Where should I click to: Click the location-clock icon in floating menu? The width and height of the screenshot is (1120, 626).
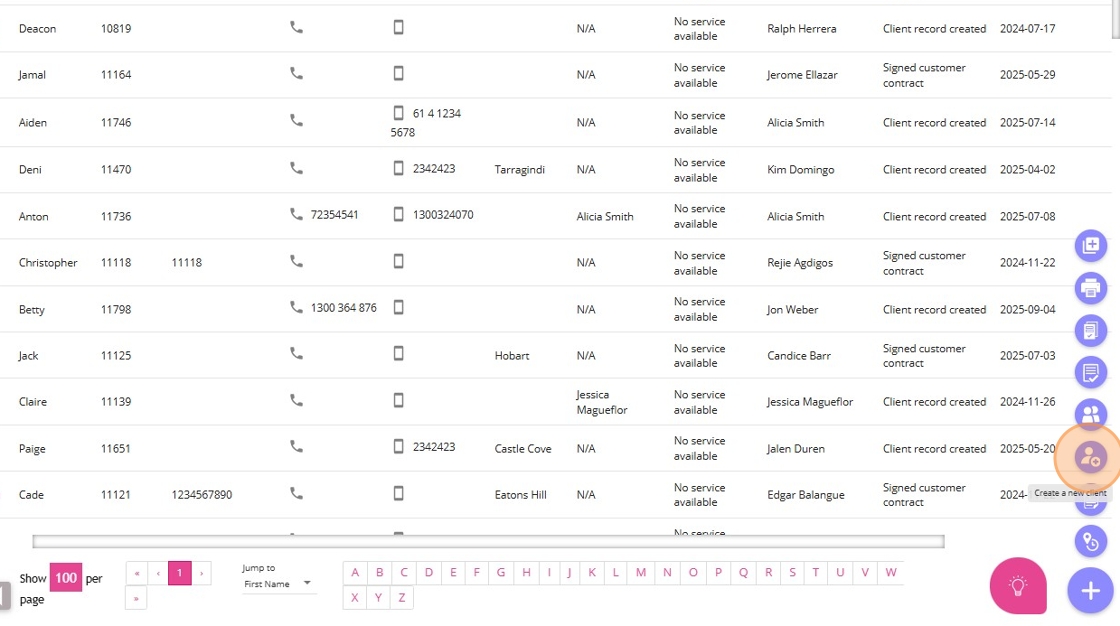pos(1090,542)
